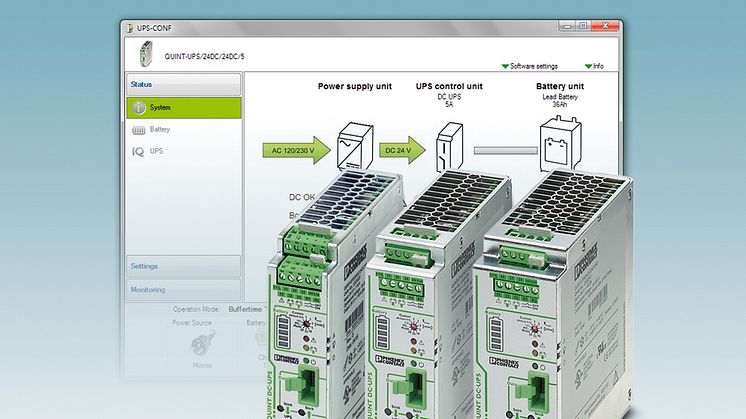Expand the Status section header
Viewport: 746px width, 419px height.
pos(184,84)
